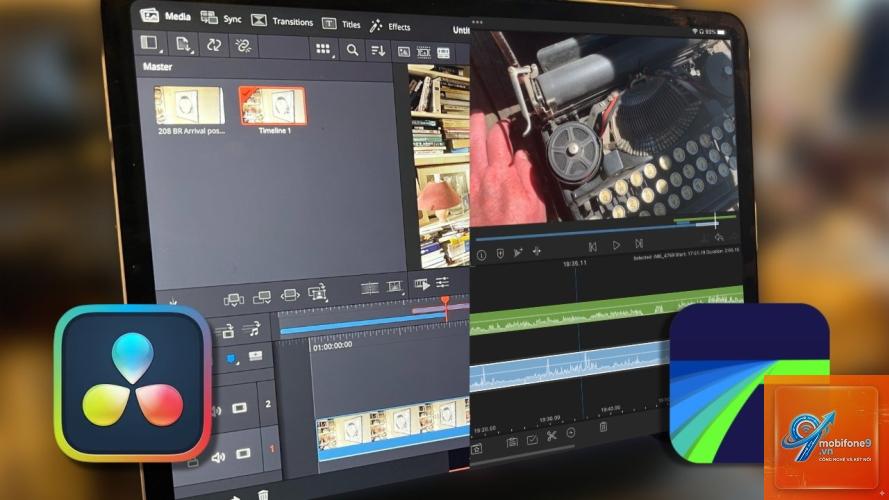Click the Quick Export film-play icon

coord(422,284)
